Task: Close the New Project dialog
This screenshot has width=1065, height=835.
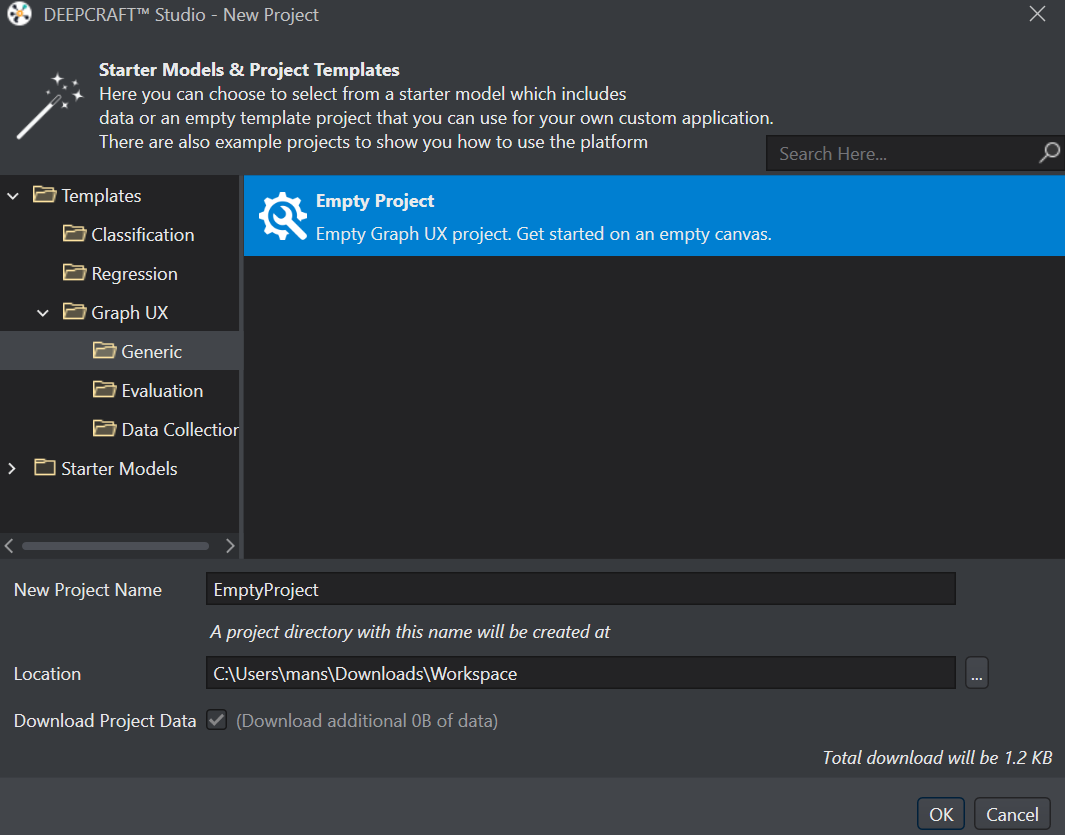Action: pyautogui.click(x=1037, y=14)
